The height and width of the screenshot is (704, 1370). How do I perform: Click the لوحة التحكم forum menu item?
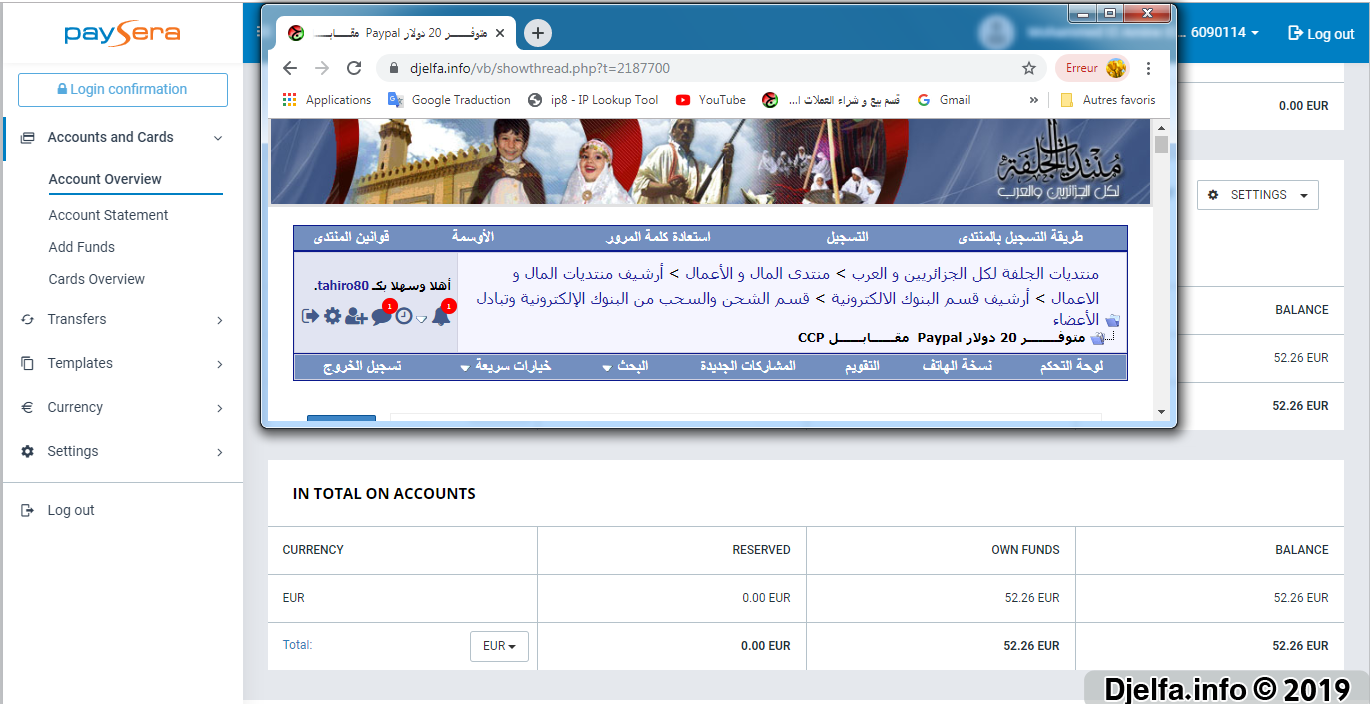pyautogui.click(x=1072, y=366)
